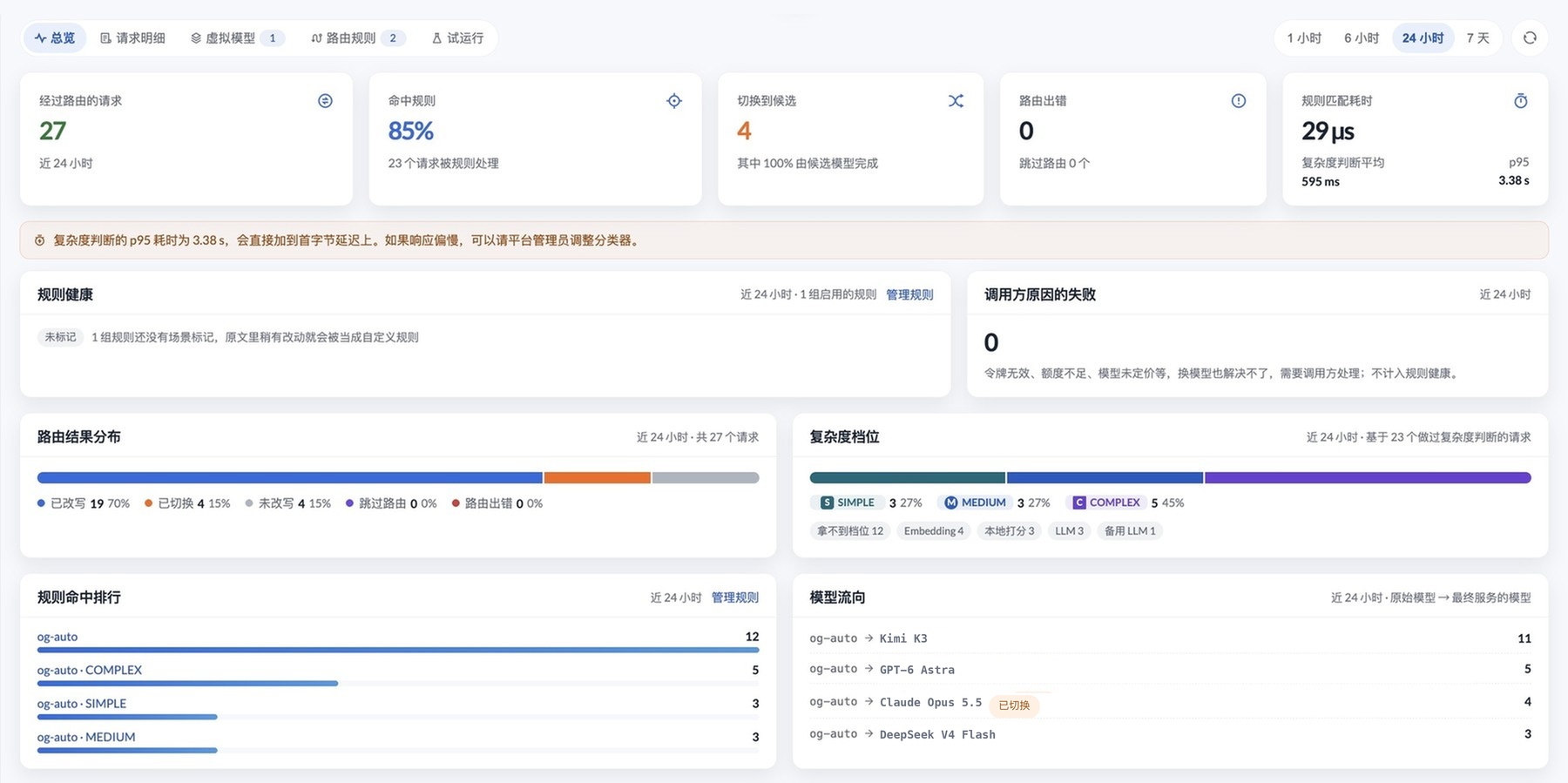Click the purple COMPLEX bar segment
Screen dimensions: 1568x783
(1368, 477)
